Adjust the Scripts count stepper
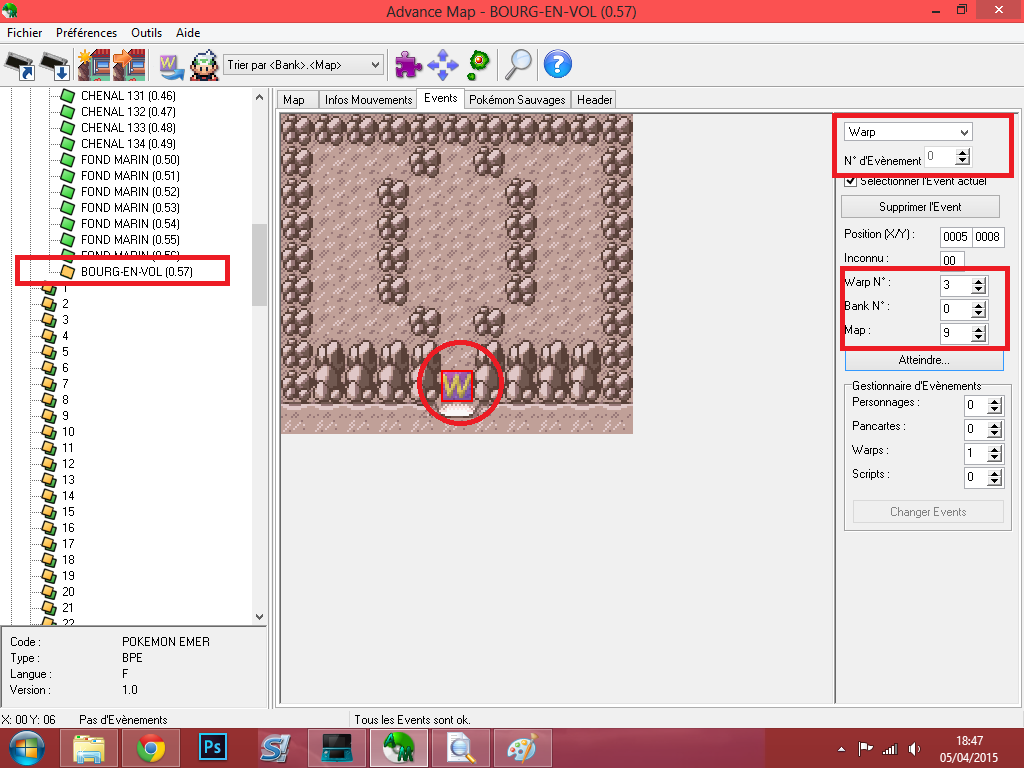Viewport: 1024px width, 768px height. 994,477
